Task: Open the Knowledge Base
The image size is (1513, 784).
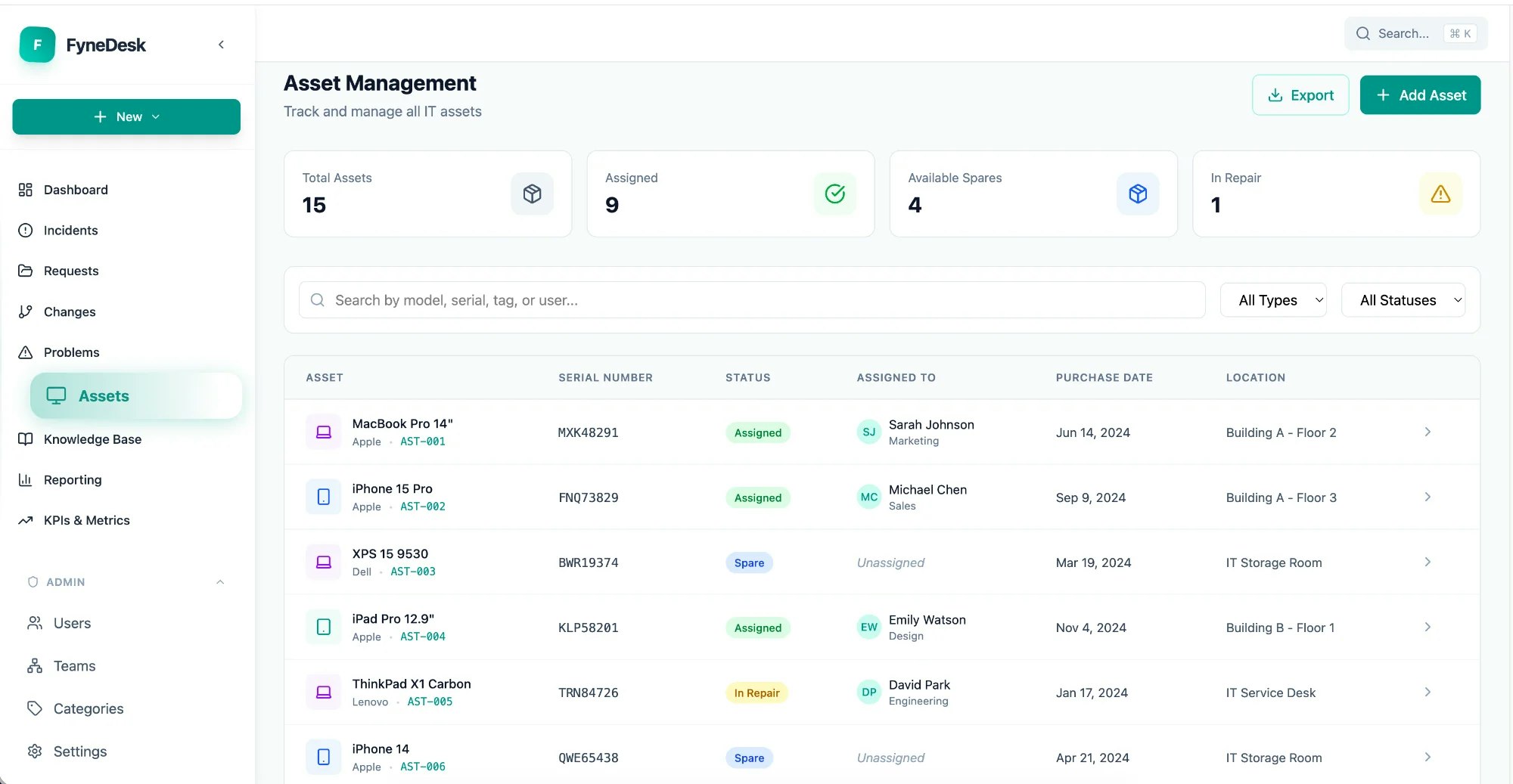Action: click(93, 439)
